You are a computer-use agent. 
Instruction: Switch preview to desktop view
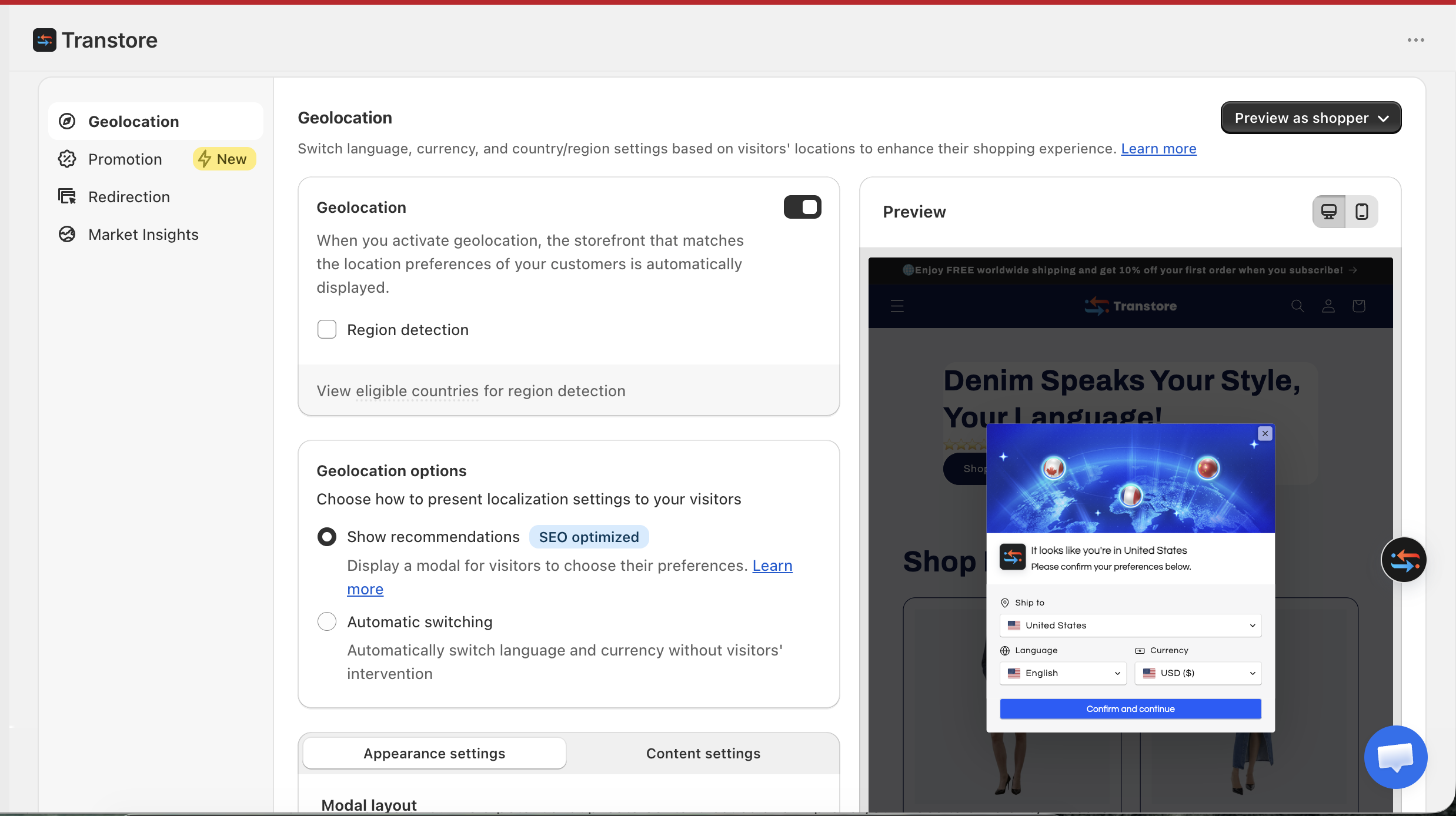tap(1329, 212)
